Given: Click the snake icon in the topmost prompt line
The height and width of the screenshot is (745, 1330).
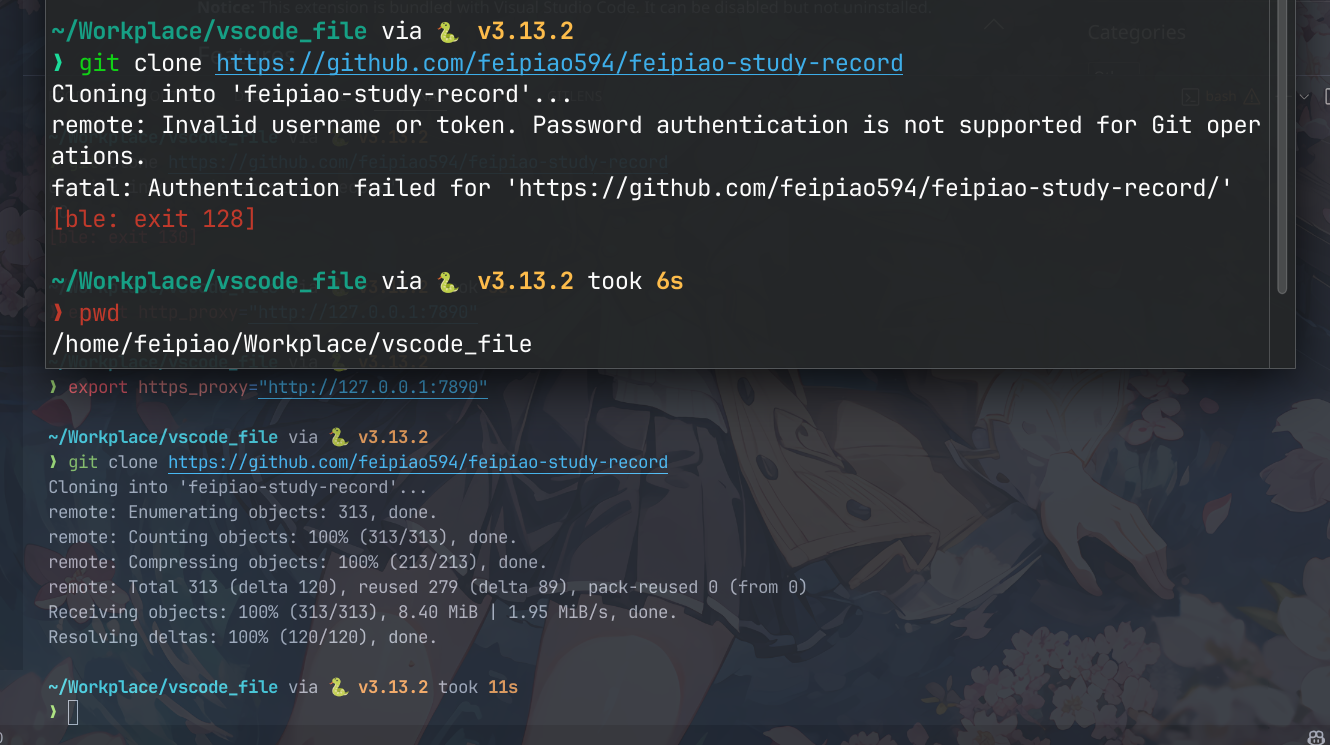Looking at the screenshot, I should click(x=448, y=33).
